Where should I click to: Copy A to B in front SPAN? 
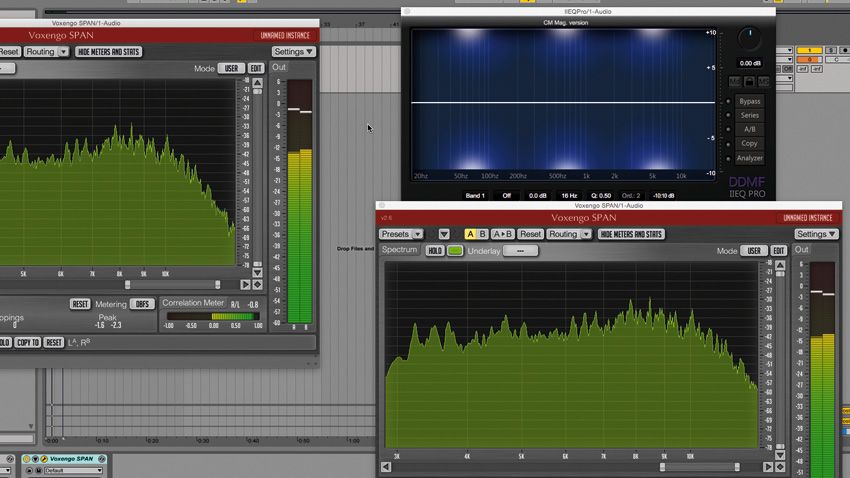pyautogui.click(x=503, y=234)
